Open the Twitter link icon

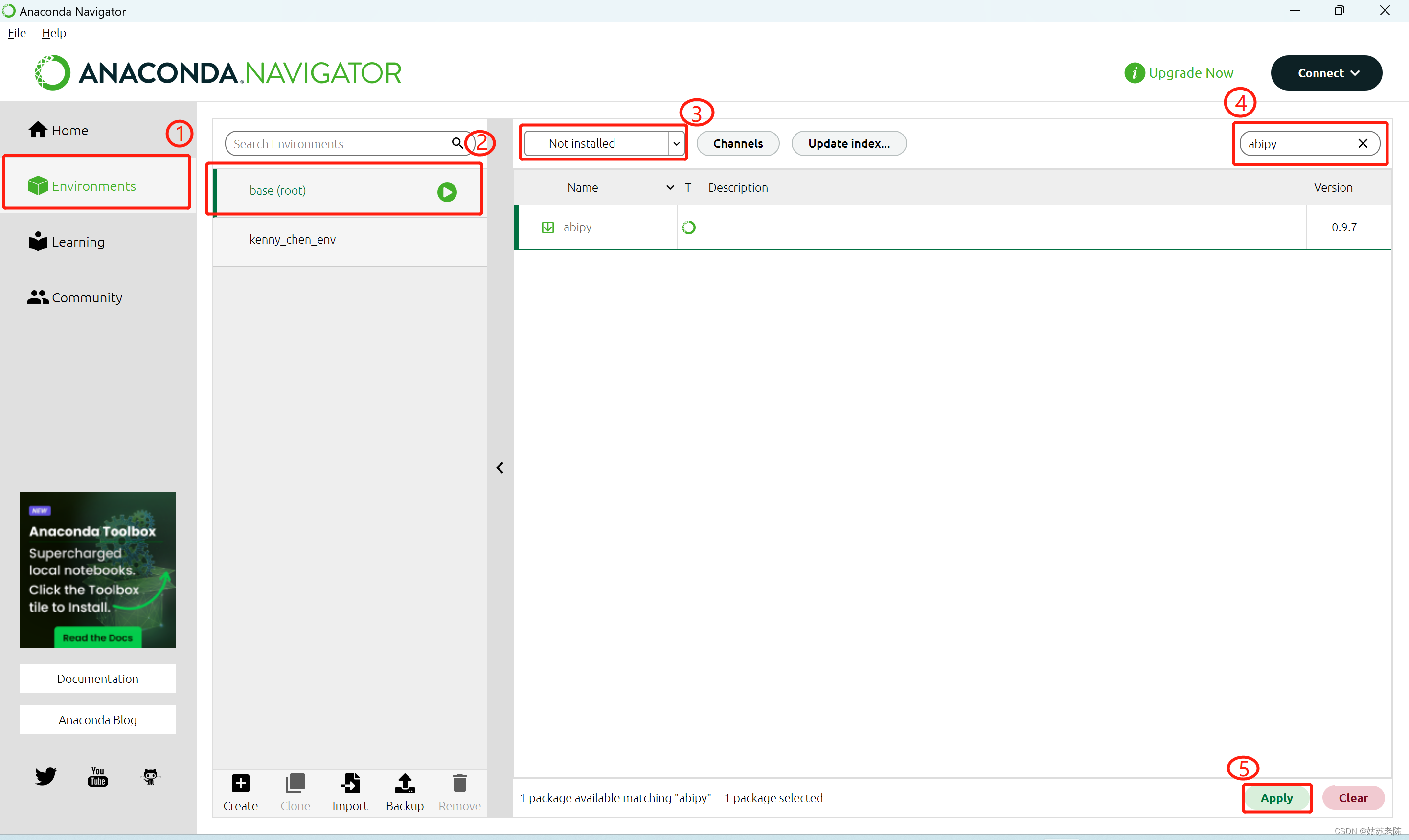pos(45,776)
